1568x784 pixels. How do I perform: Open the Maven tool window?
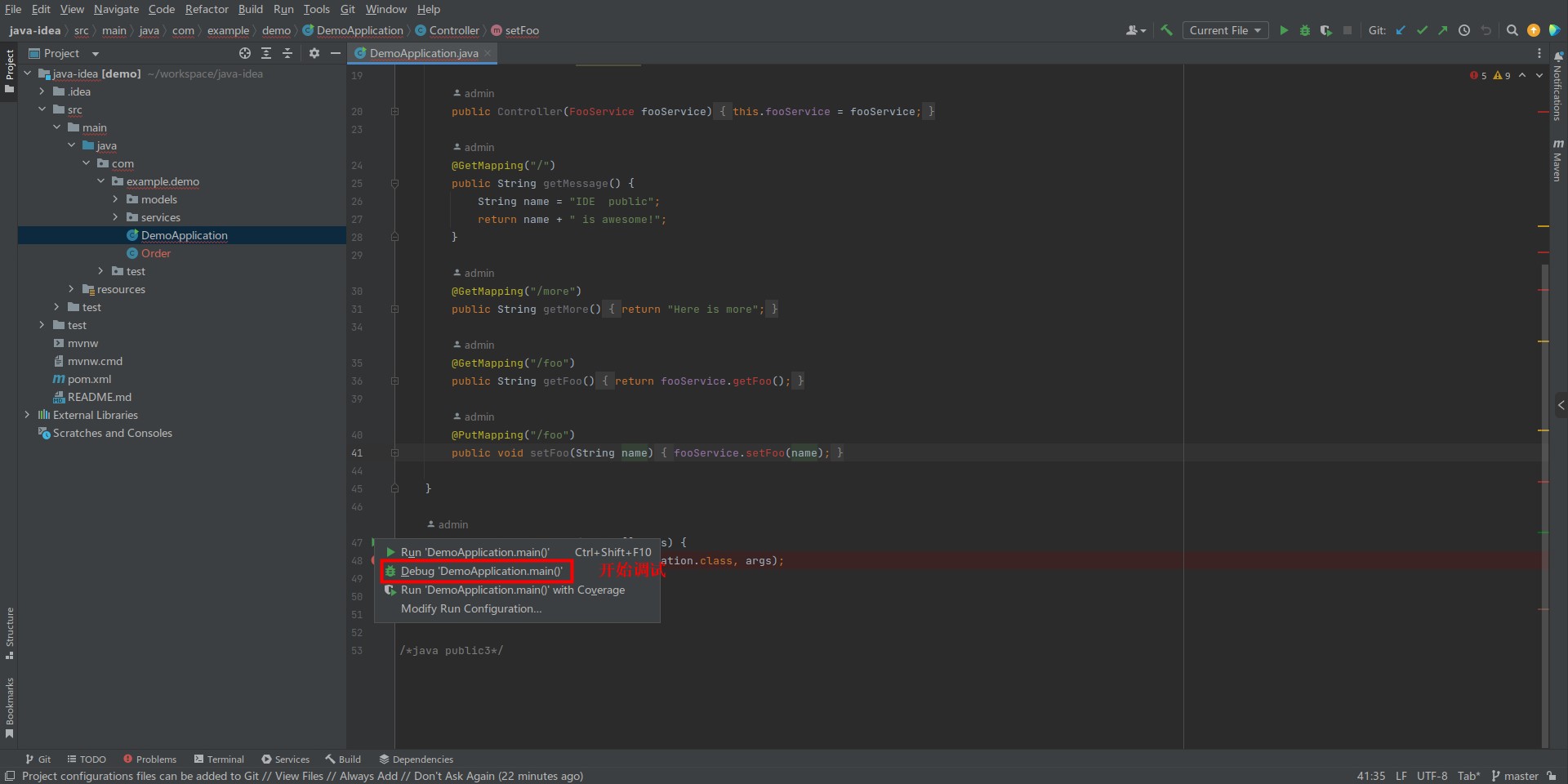[1557, 159]
